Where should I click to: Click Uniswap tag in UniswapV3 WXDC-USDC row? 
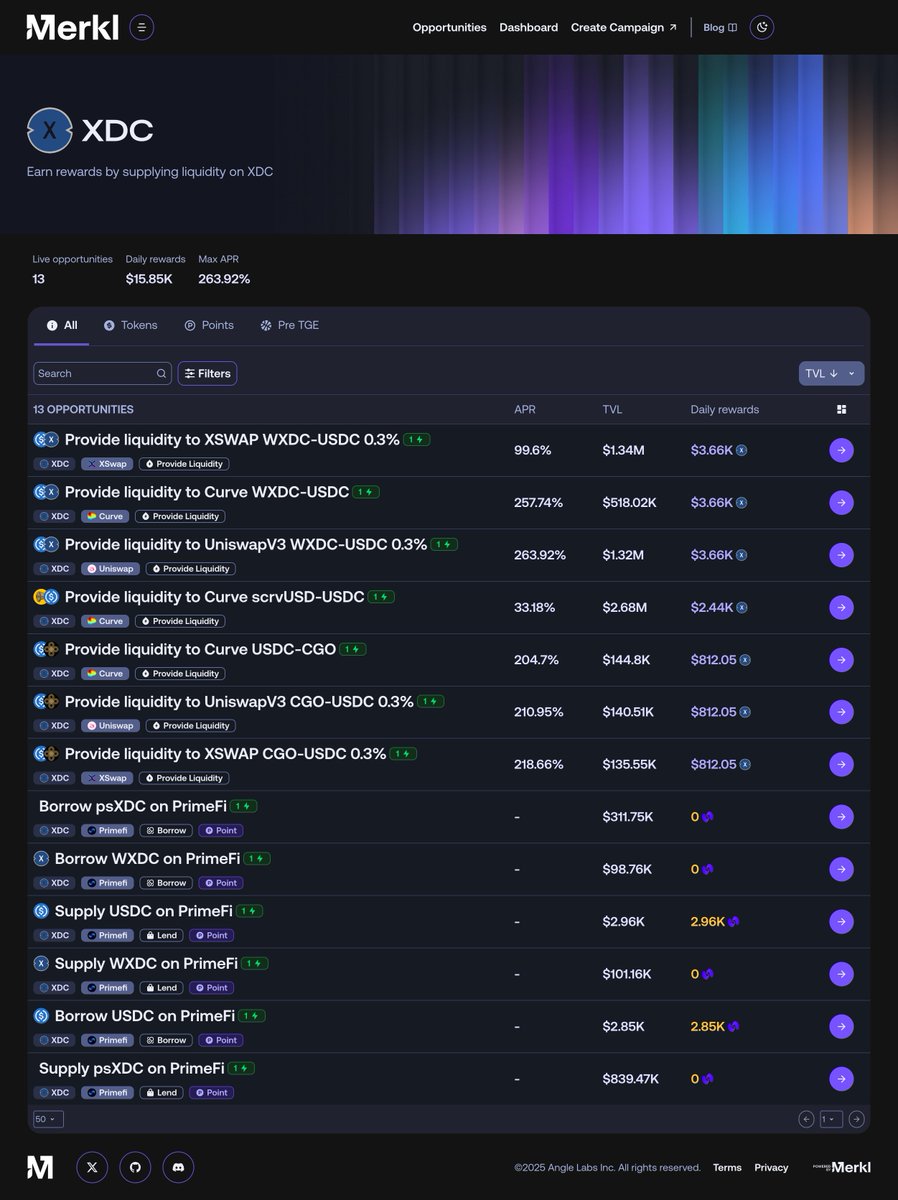click(110, 569)
